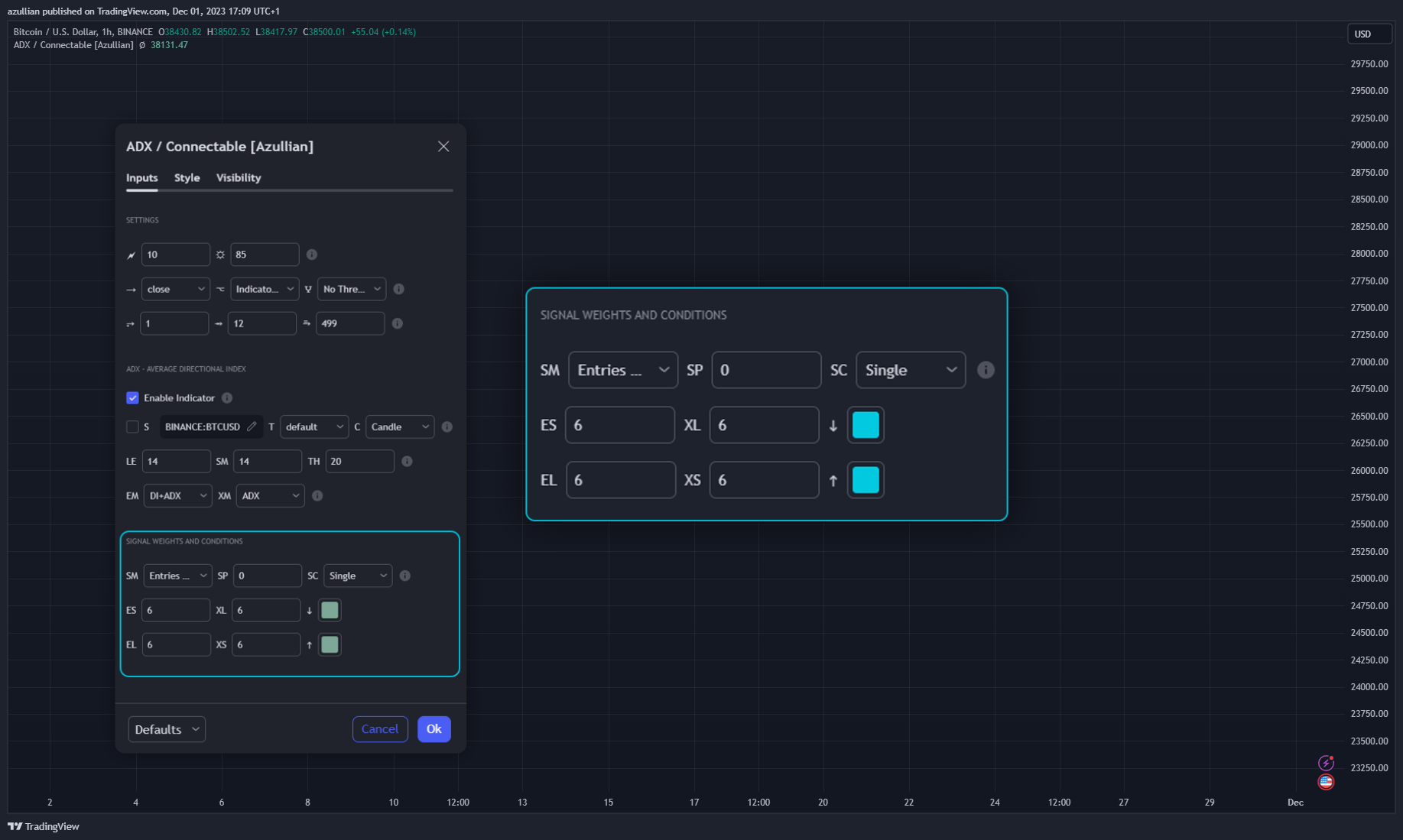This screenshot has width=1403, height=840.
Task: Click the info icon next to No Thre... dropdown
Action: (398, 289)
